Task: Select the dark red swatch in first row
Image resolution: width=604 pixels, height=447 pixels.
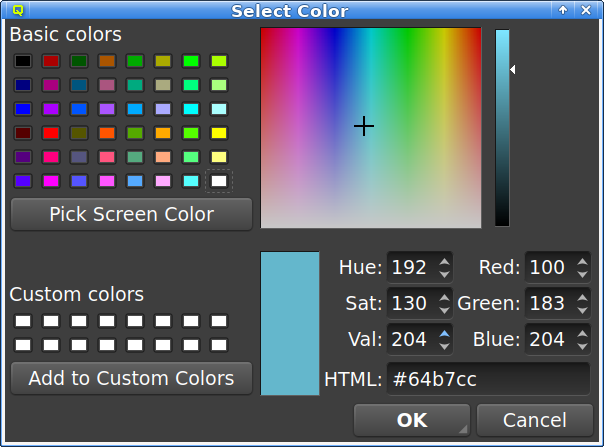Action: pos(51,61)
